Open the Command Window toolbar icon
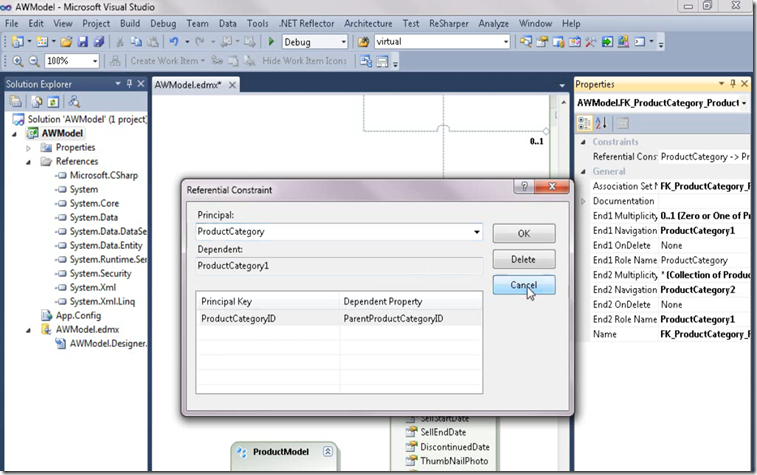 pyautogui.click(x=640, y=42)
